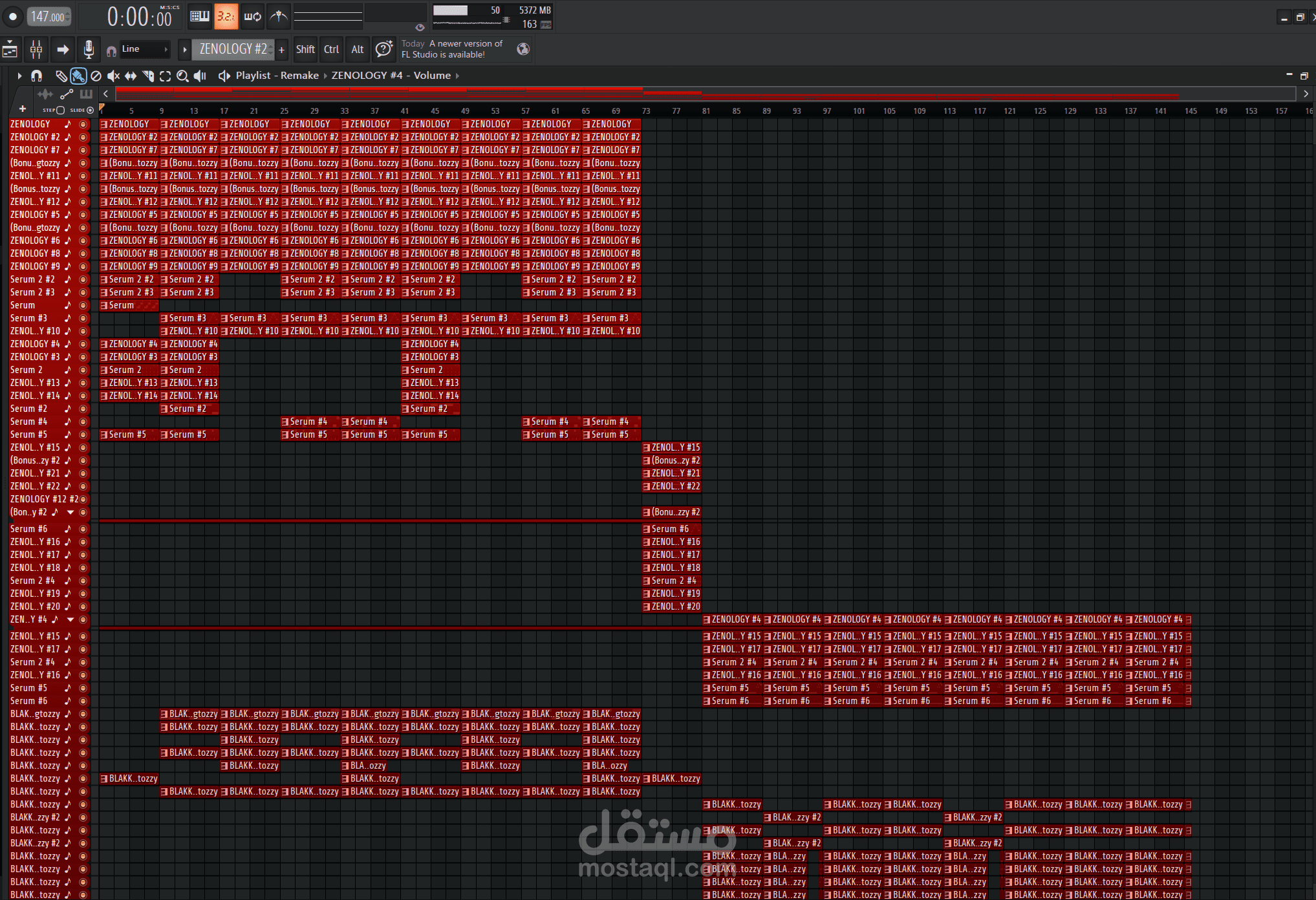Select the Slip tool
Screen dimensions: 1316x900
[x=131, y=76]
